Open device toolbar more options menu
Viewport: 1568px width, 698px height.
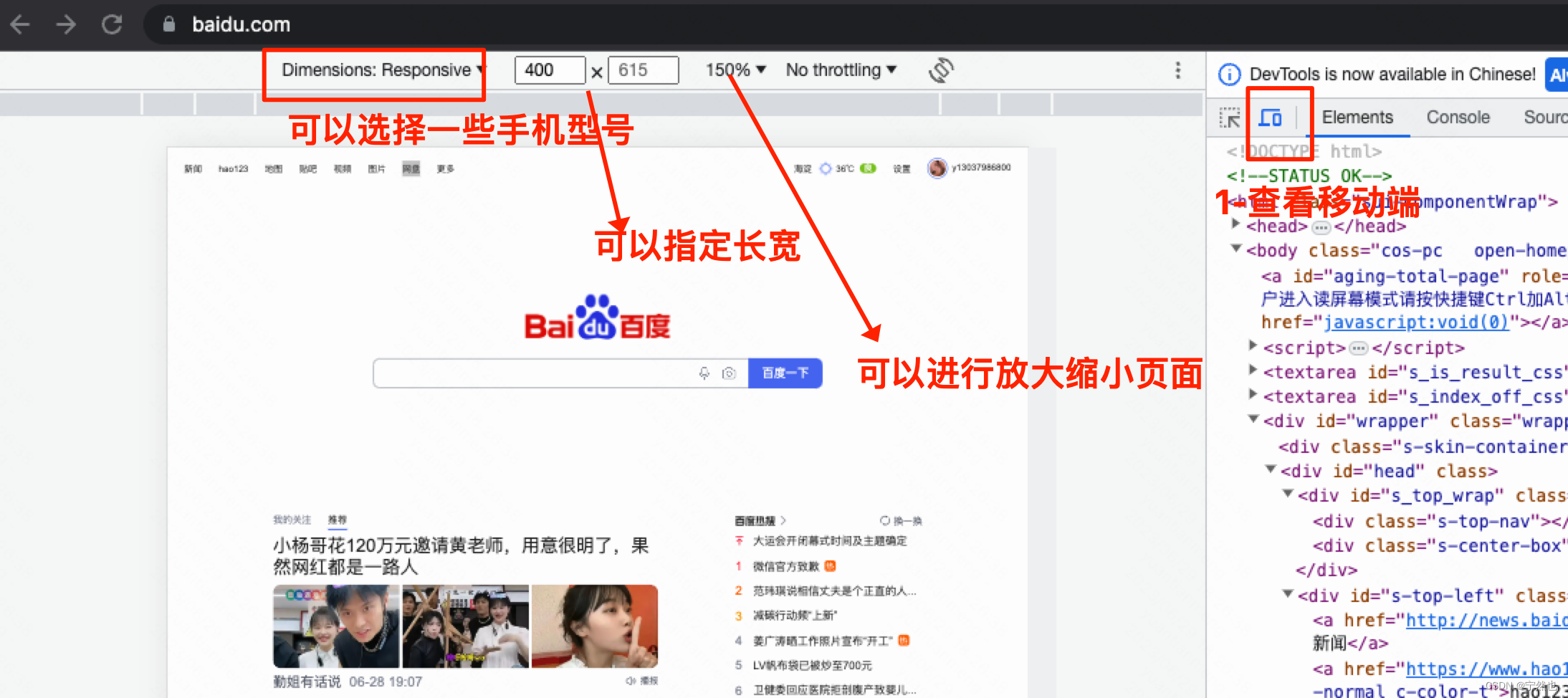(1177, 70)
